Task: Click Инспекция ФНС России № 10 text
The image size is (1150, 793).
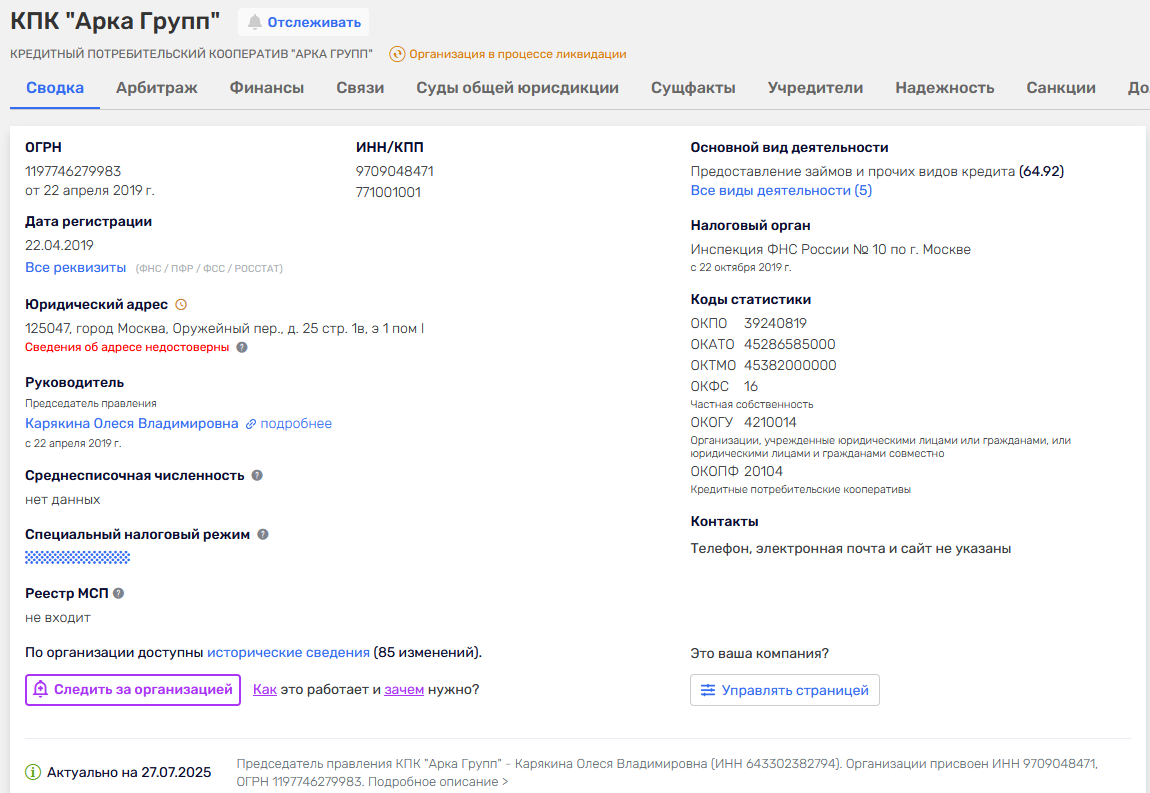Action: 830,249
